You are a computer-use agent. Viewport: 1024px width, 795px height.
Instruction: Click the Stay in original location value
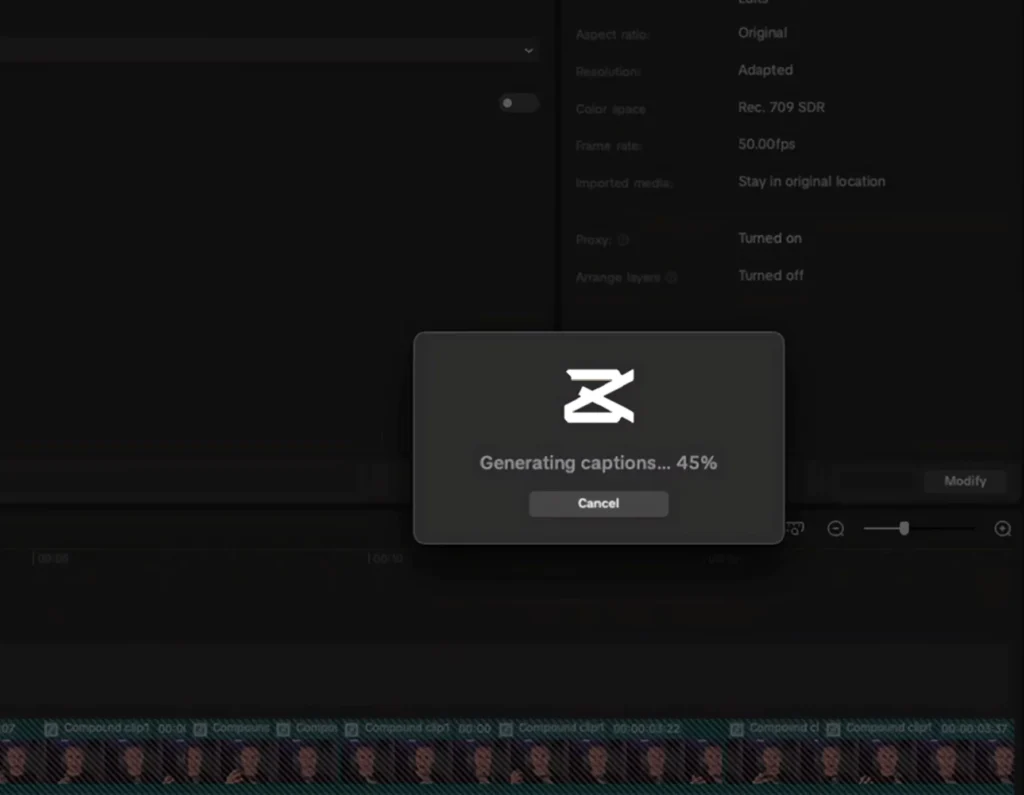point(811,181)
